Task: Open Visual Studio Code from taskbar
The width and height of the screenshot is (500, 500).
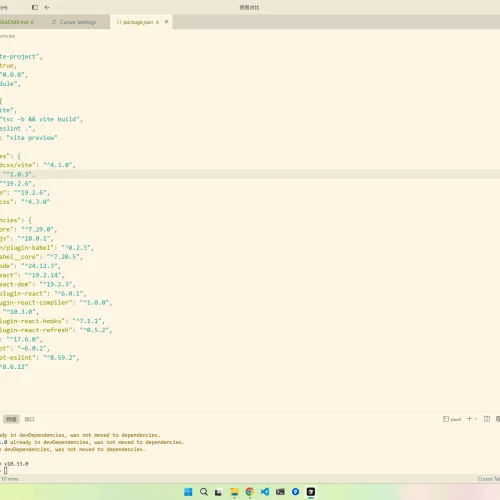Action: coord(265,492)
